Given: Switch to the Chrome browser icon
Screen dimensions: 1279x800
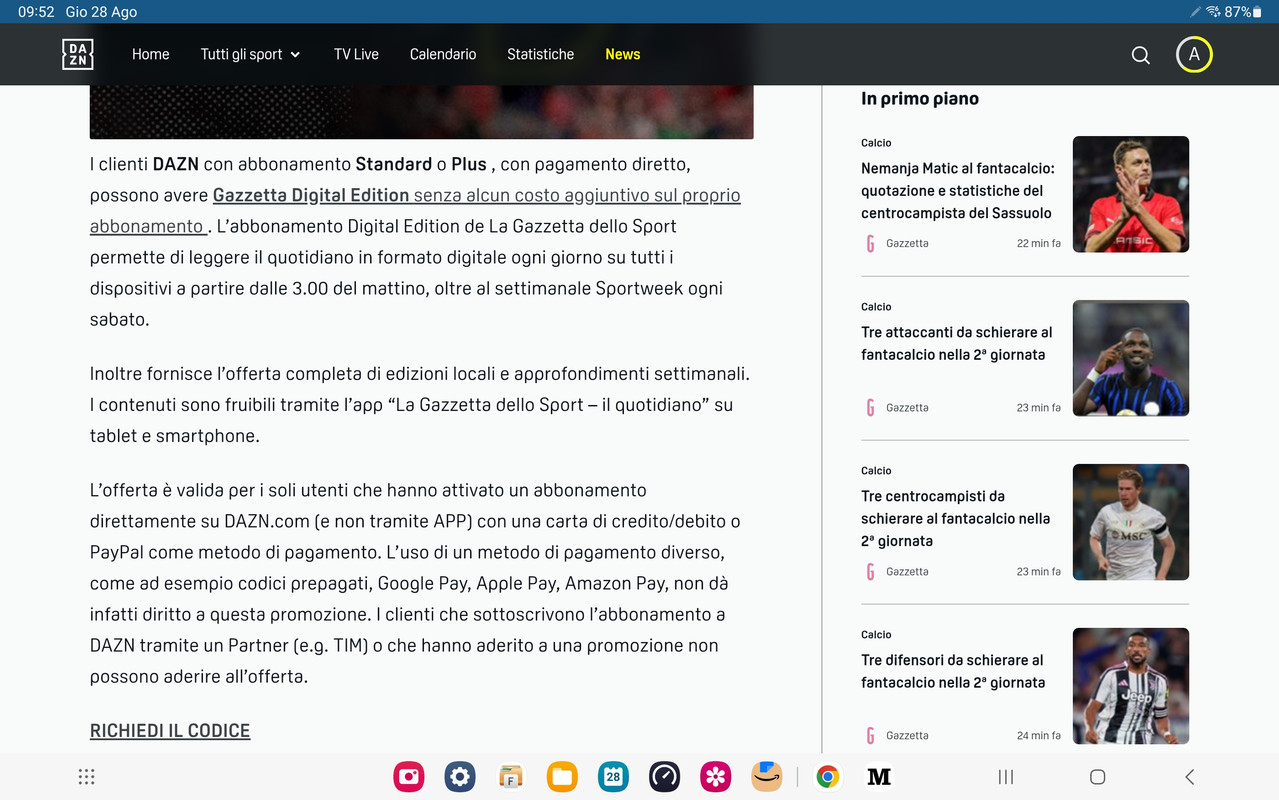Looking at the screenshot, I should 828,777.
